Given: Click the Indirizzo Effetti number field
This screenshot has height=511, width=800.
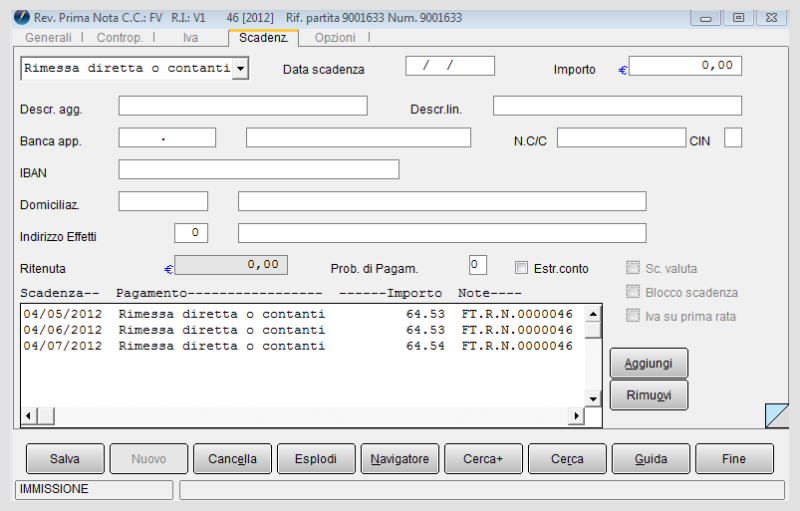Looking at the screenshot, I should coord(191,233).
